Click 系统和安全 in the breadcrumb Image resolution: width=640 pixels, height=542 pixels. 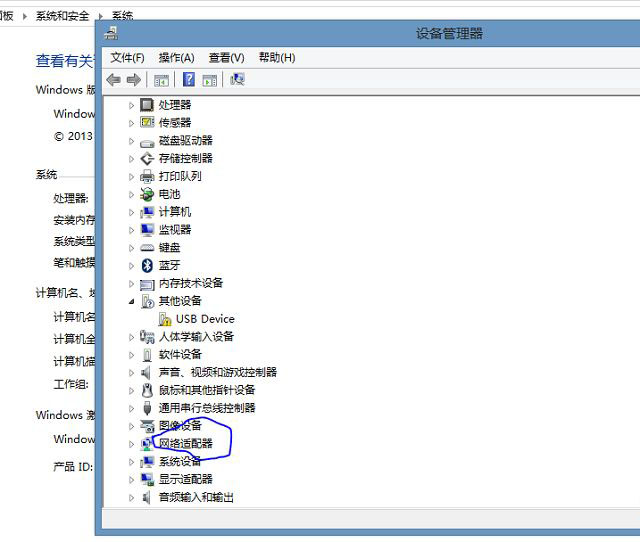coord(62,16)
